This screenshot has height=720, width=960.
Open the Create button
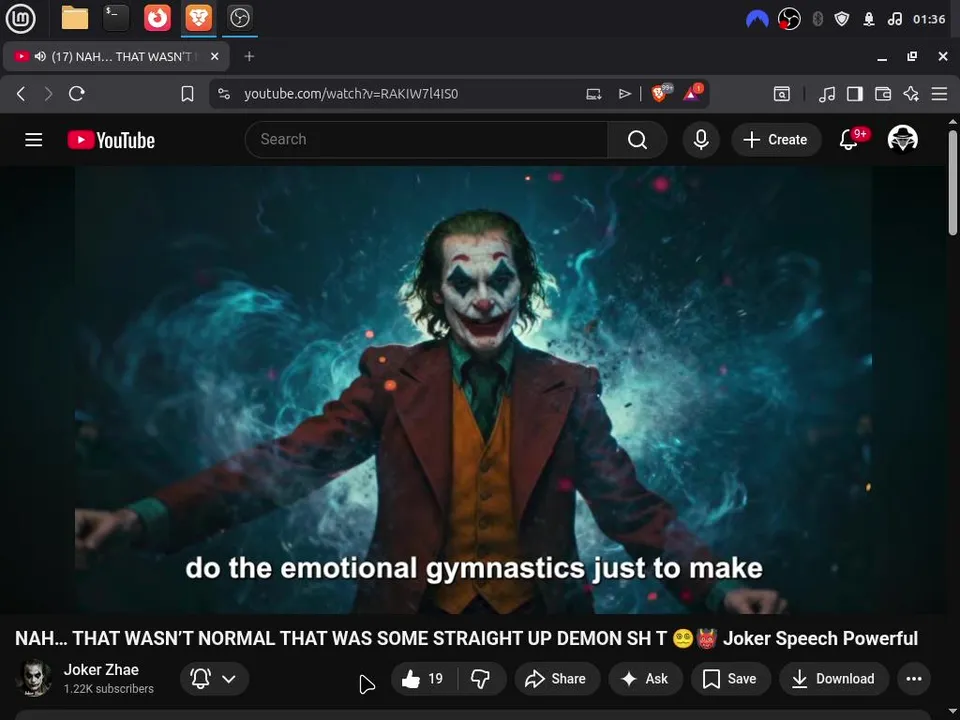point(776,140)
